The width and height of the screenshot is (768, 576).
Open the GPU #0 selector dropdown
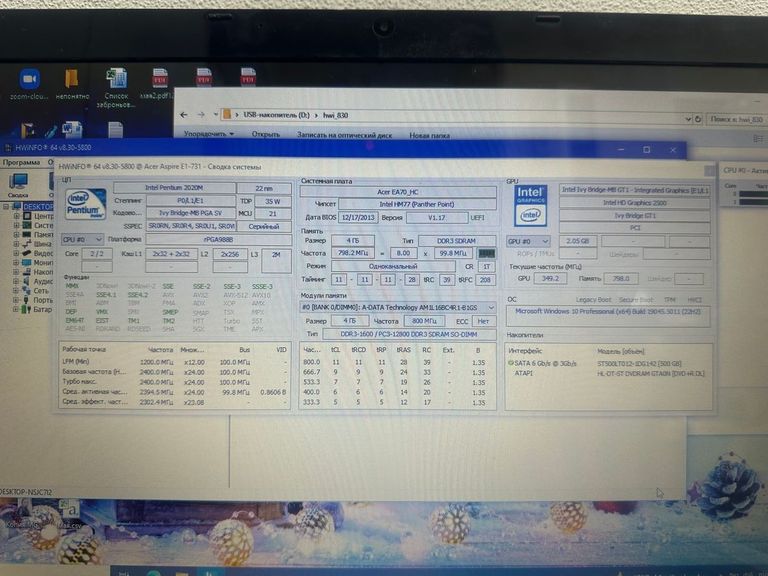[x=528, y=241]
